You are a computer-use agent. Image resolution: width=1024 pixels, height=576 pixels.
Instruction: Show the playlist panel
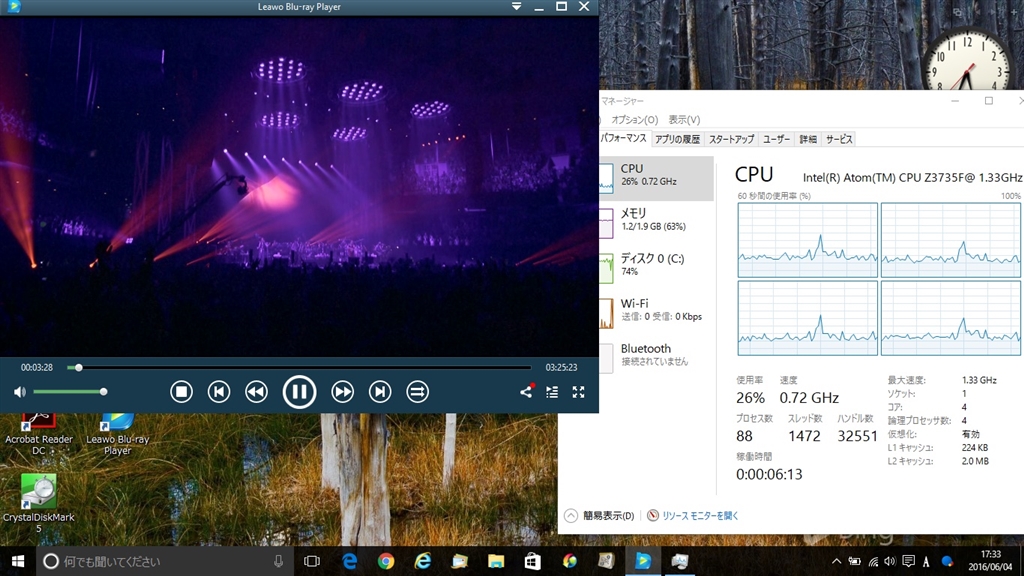tap(552, 392)
